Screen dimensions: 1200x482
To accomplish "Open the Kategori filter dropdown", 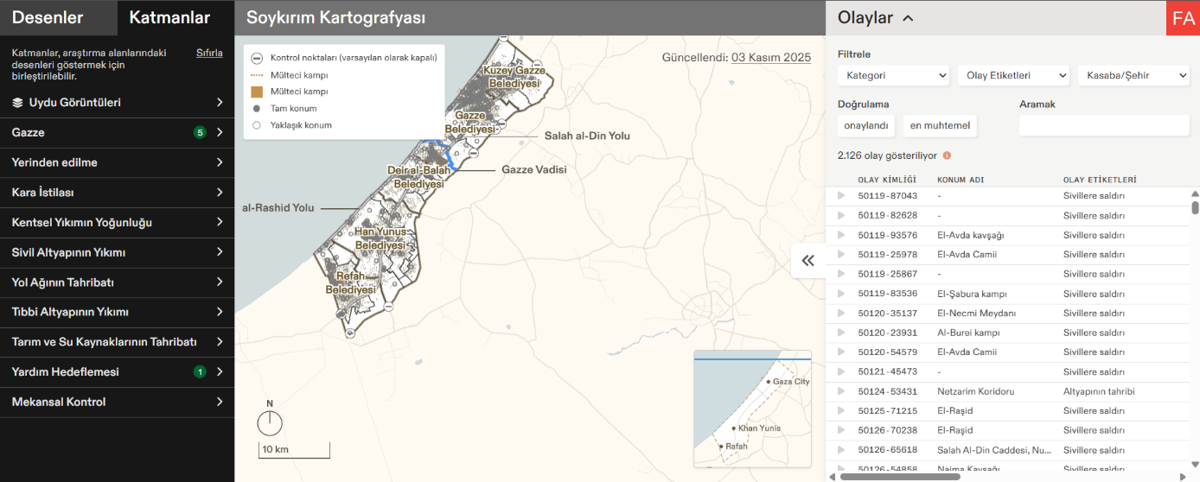I will coord(893,75).
